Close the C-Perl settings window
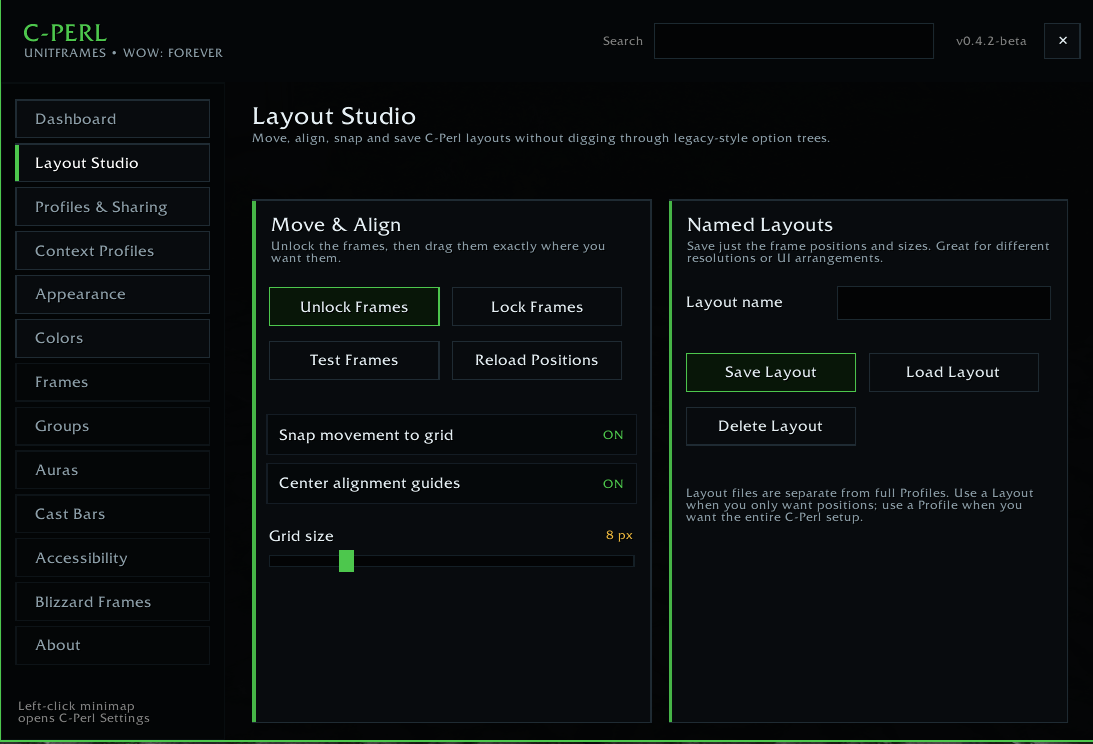The width and height of the screenshot is (1093, 744). tap(1062, 40)
